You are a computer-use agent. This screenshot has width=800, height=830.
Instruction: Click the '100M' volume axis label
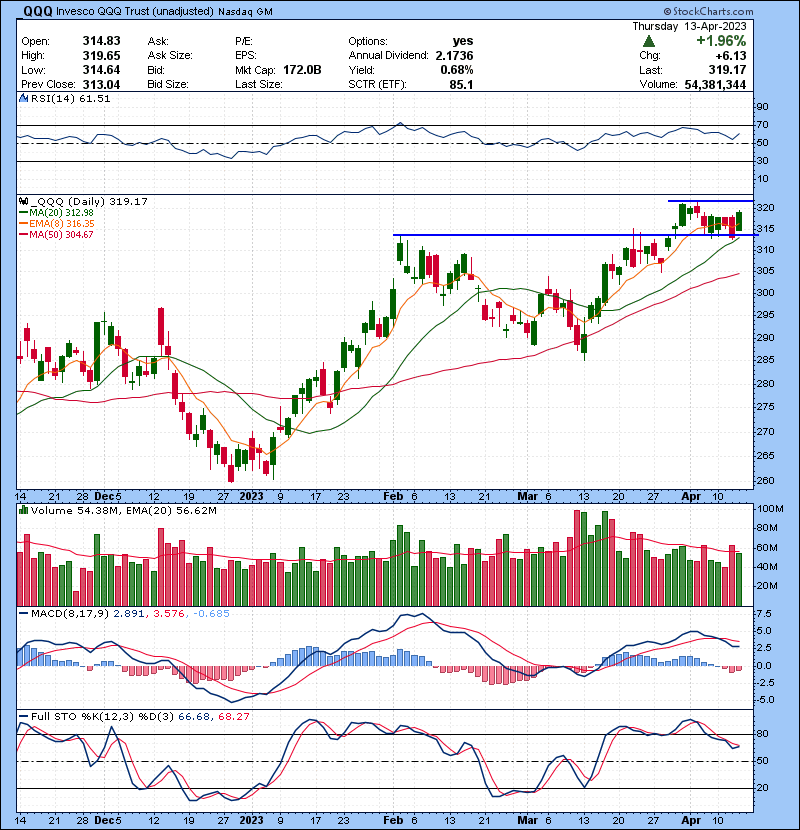770,509
